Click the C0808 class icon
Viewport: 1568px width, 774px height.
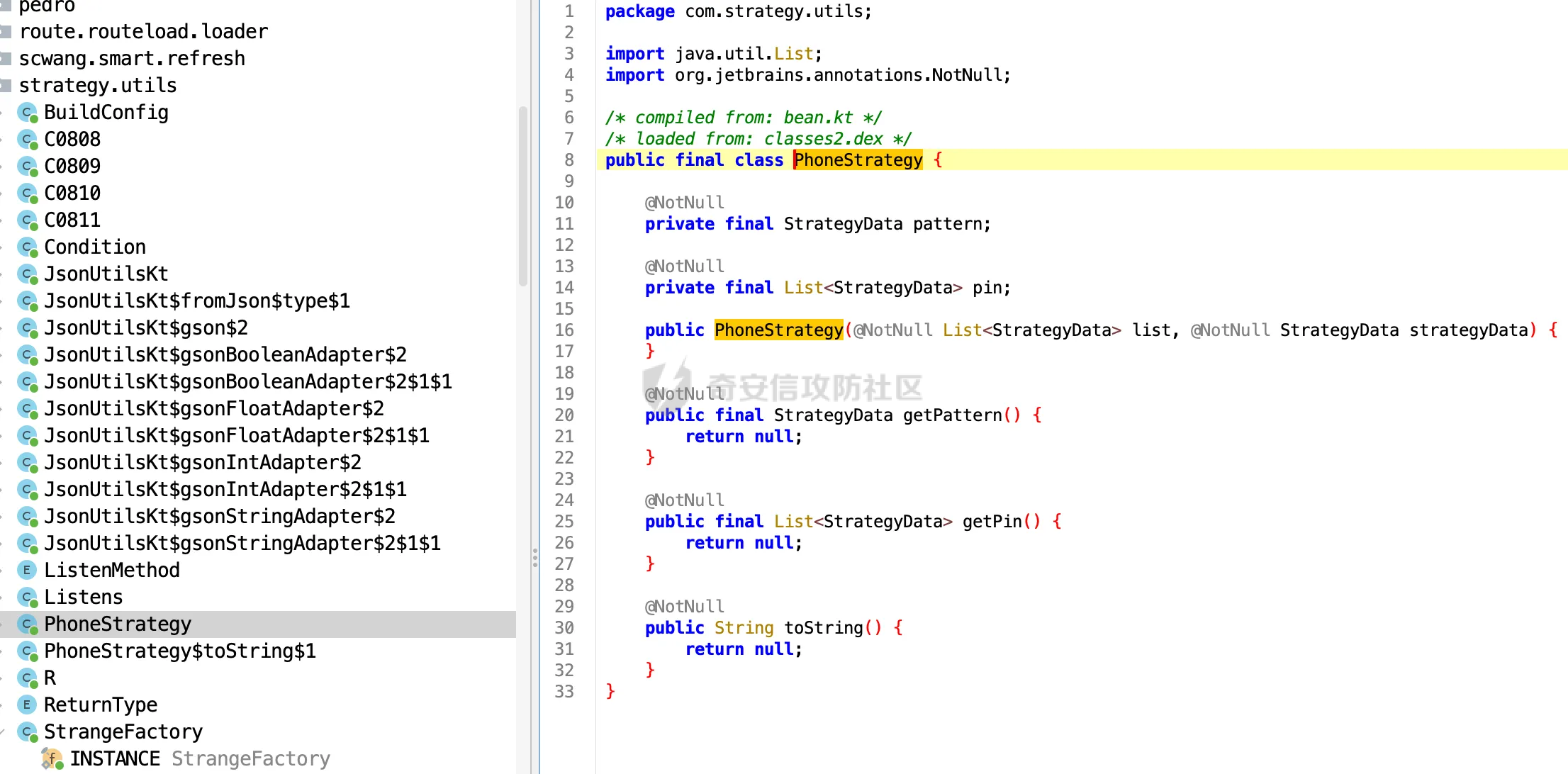pos(28,140)
